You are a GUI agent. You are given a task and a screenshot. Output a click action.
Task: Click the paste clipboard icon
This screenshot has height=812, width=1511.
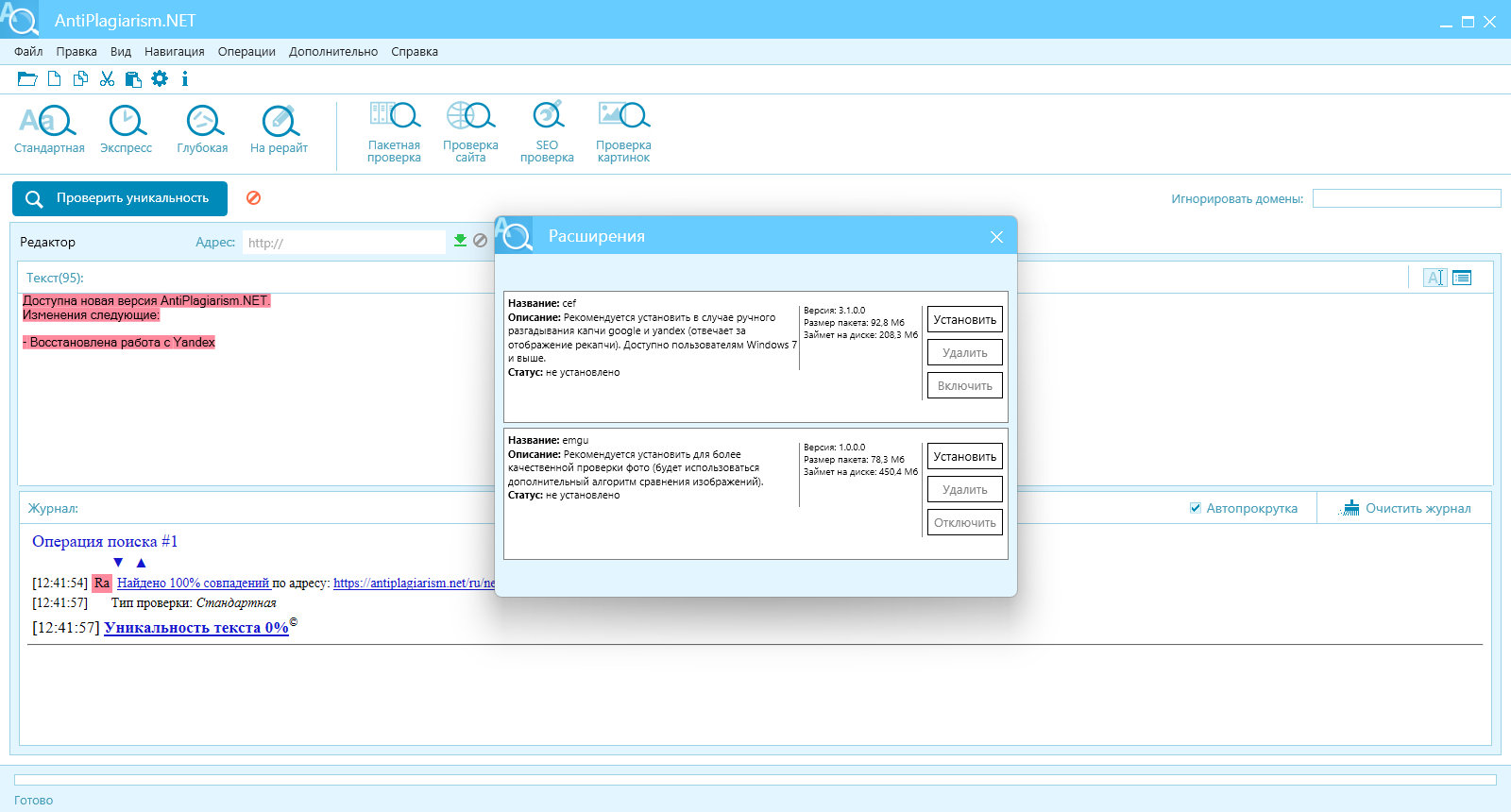coord(133,79)
